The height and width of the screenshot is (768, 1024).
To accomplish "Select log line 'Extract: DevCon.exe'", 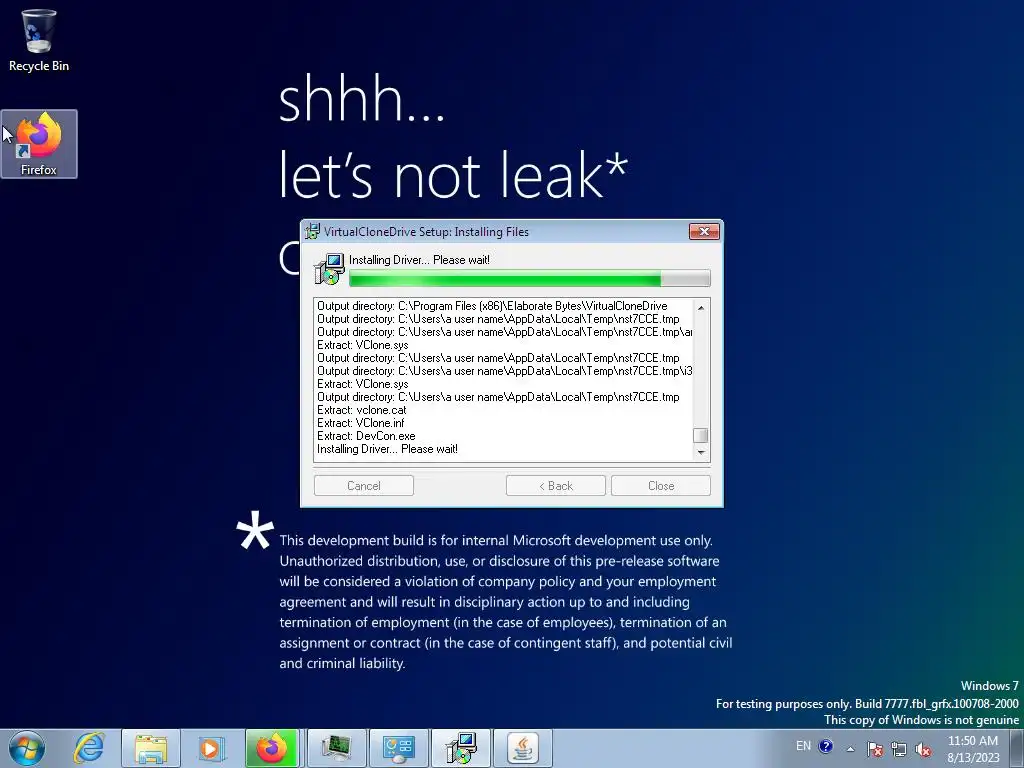I will [x=366, y=436].
